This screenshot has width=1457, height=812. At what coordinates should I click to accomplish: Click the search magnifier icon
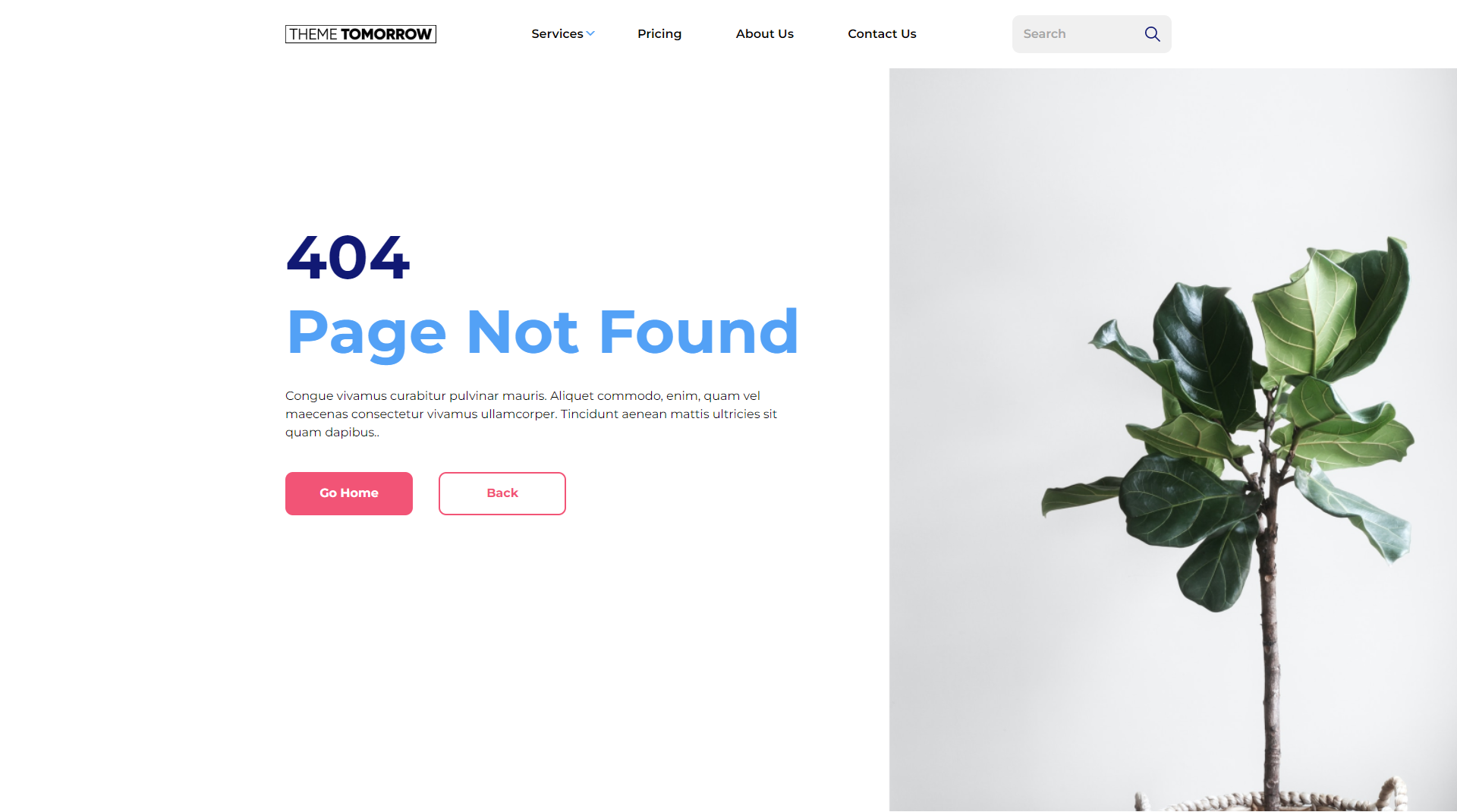point(1152,34)
